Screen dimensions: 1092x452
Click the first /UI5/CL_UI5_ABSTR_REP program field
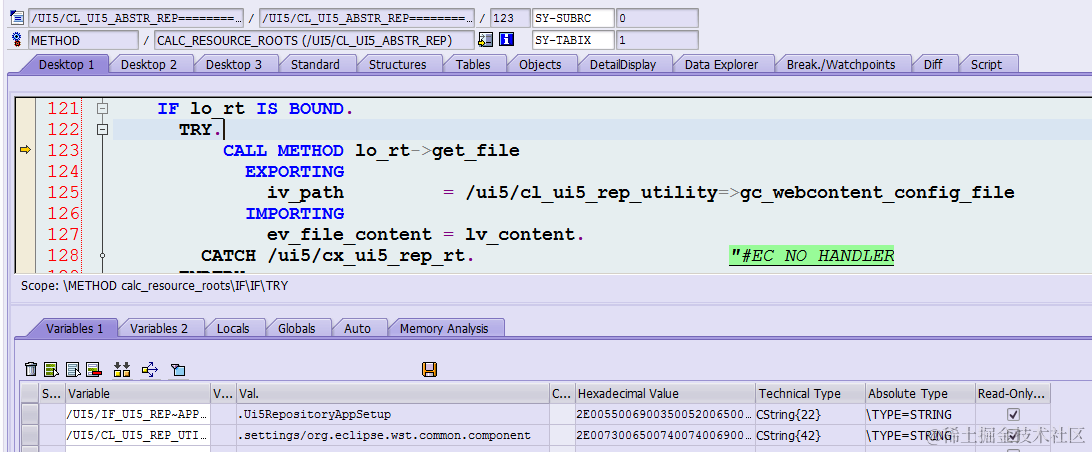tap(136, 18)
